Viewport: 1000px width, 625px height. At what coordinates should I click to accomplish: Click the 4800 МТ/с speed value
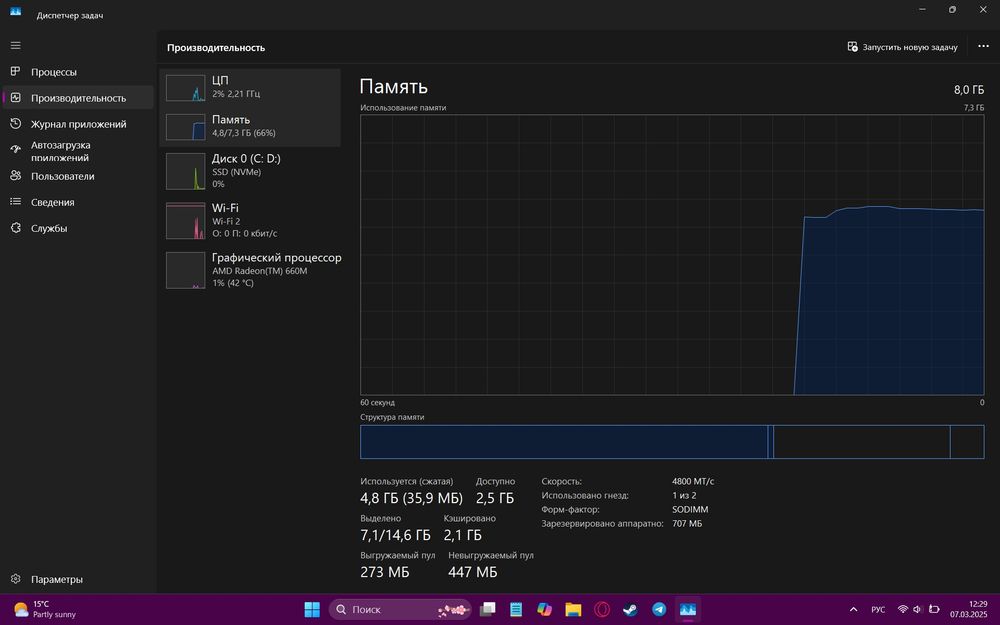coord(693,482)
